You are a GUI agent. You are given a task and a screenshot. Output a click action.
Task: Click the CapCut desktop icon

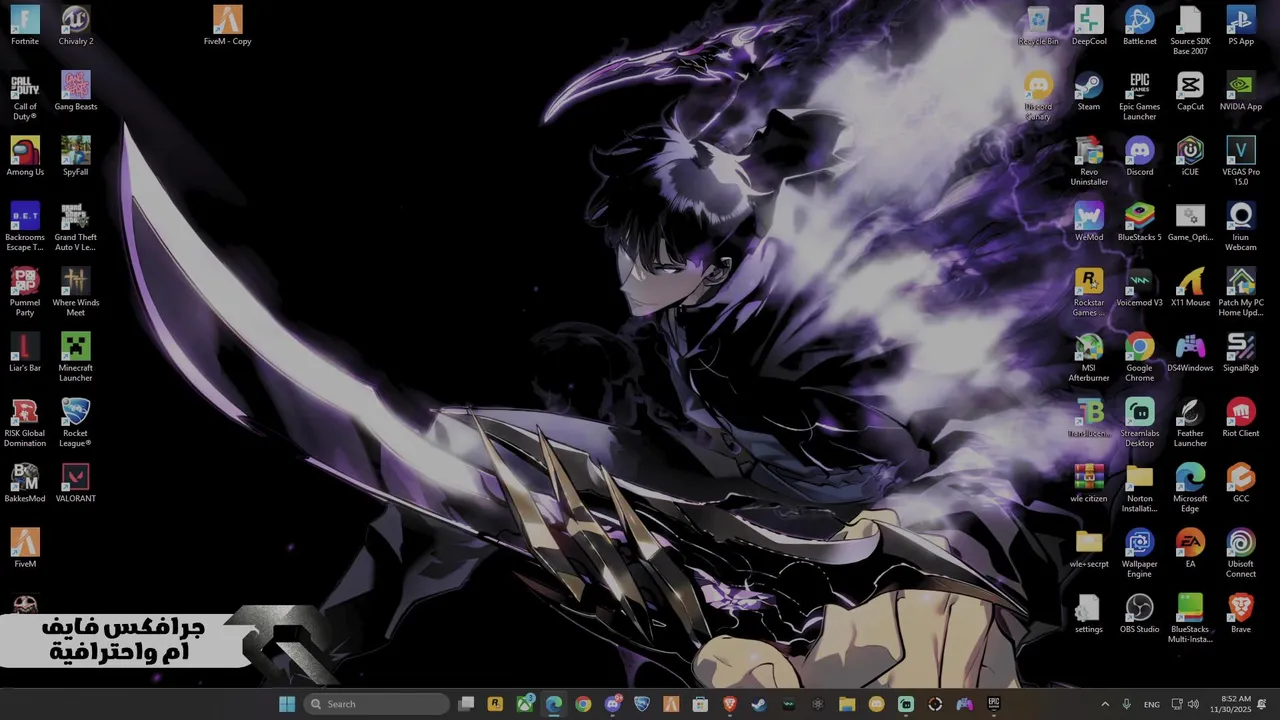[x=1190, y=91]
